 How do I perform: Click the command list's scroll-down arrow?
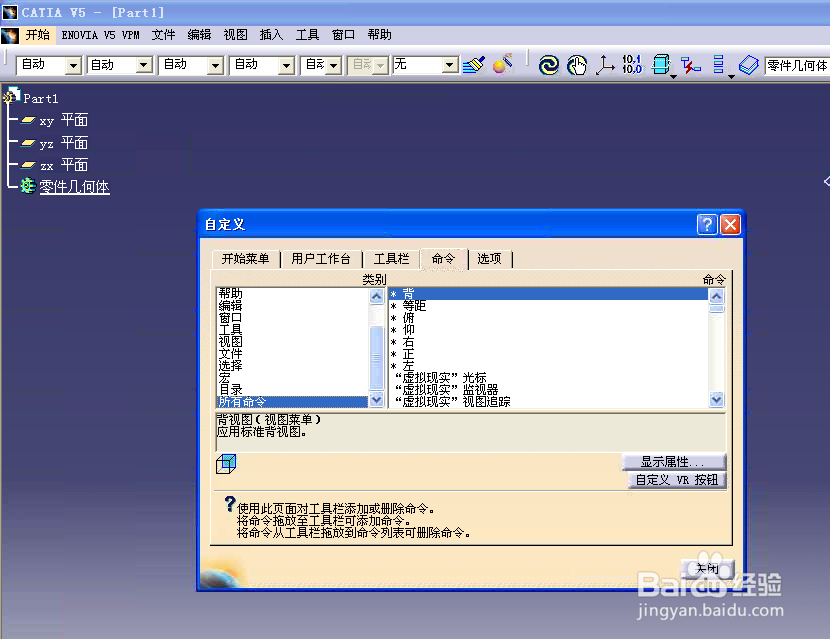(717, 399)
